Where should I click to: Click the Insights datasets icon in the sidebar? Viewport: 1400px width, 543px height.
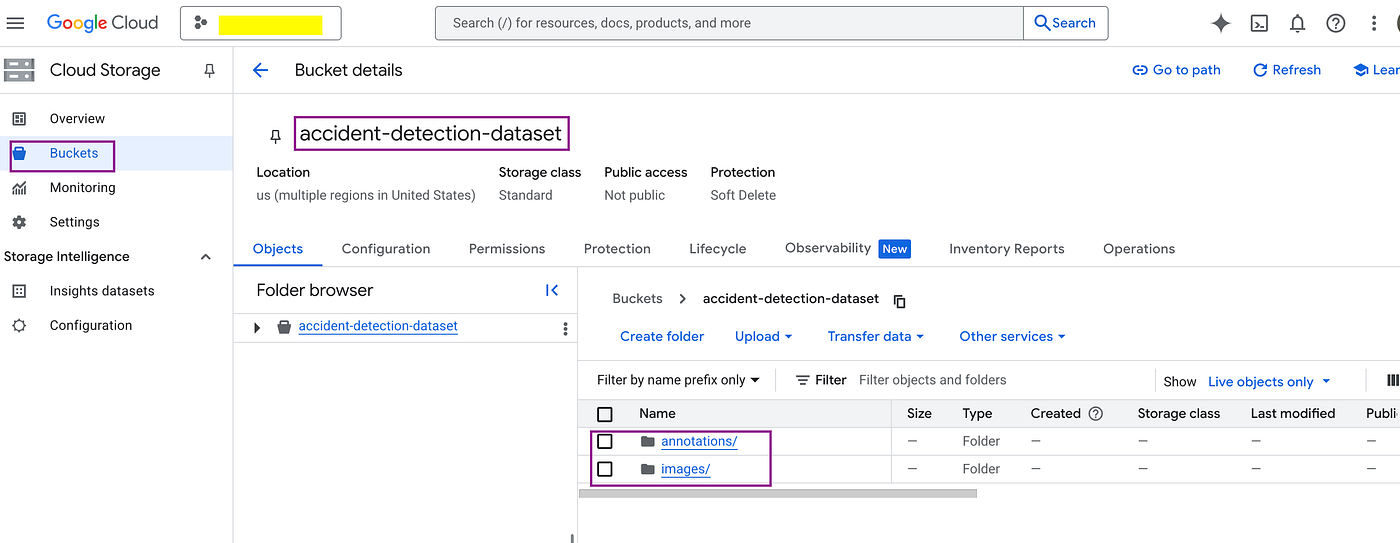(19, 291)
